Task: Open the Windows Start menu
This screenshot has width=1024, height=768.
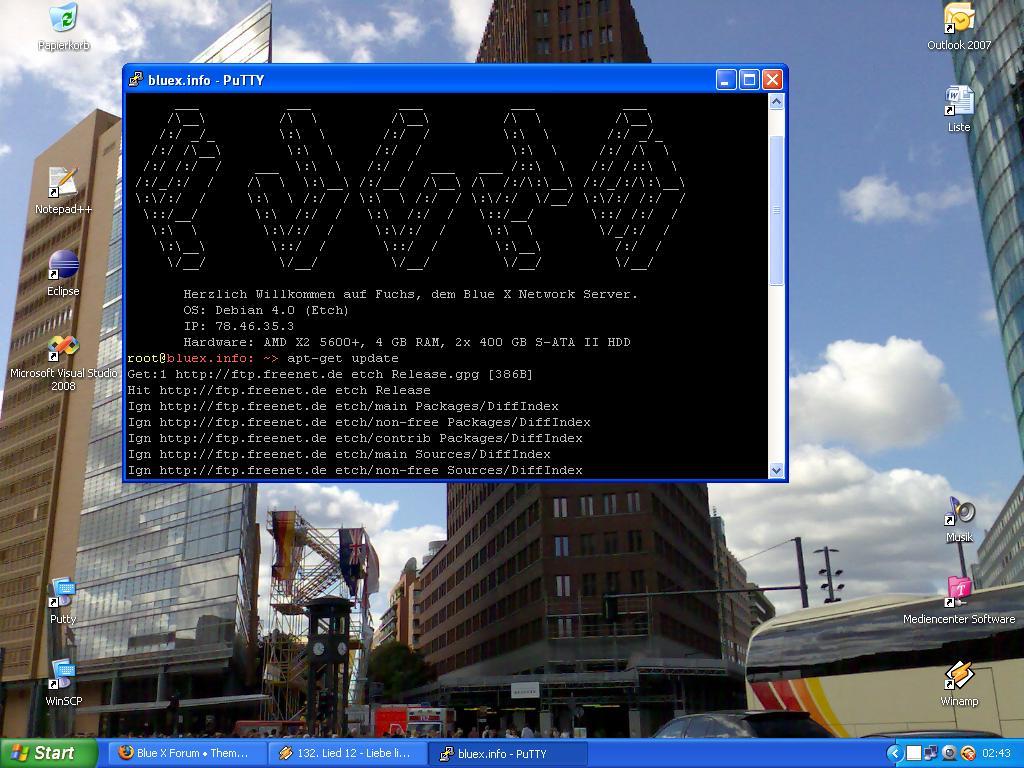Action: coord(48,753)
